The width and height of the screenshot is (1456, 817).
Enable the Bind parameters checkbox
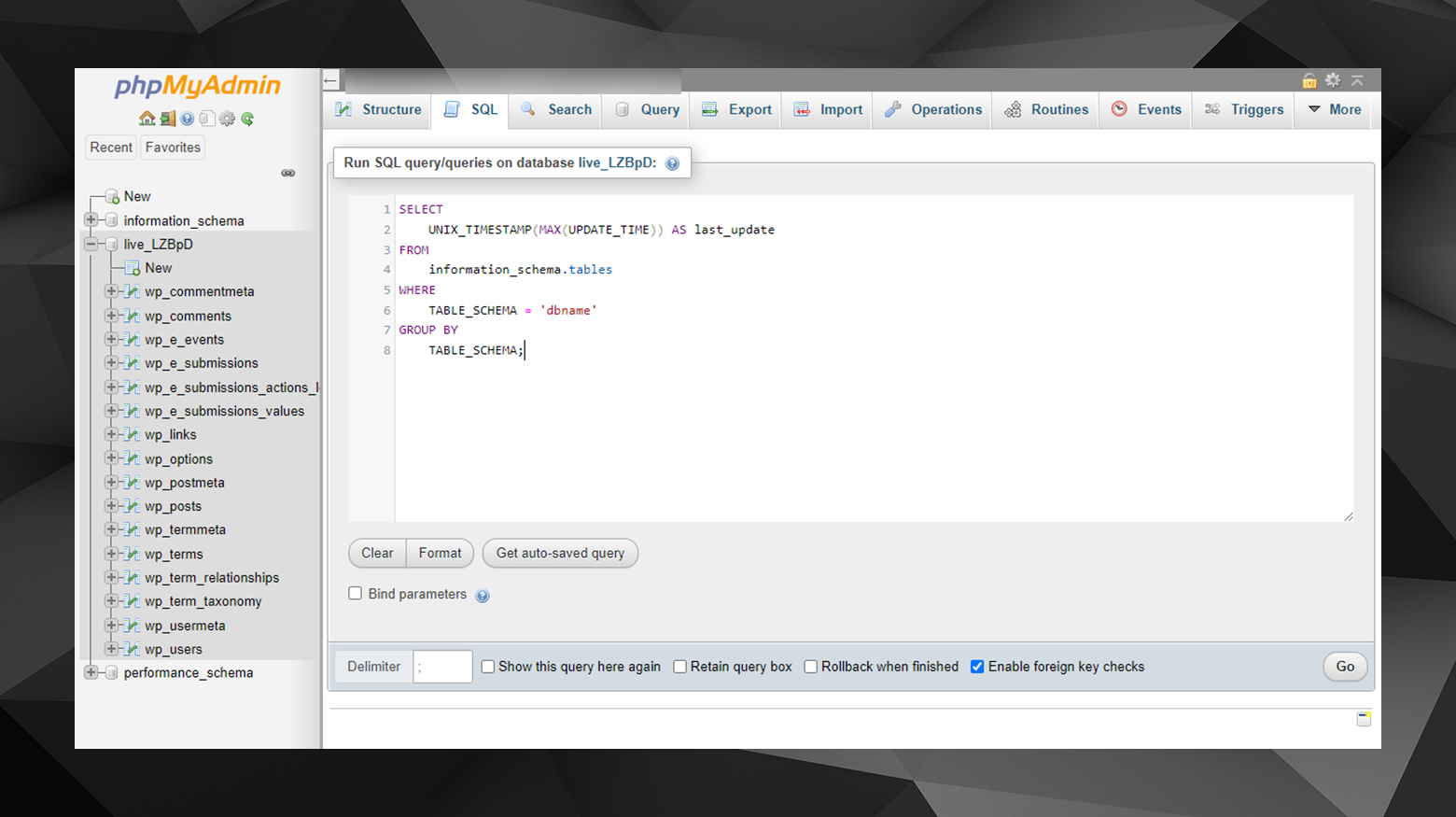tap(356, 594)
